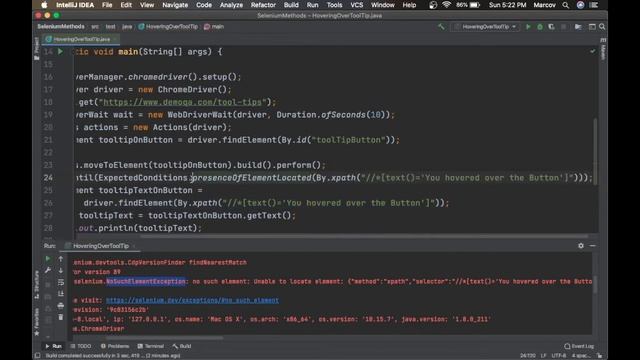The width and height of the screenshot is (640, 360).
Task: Click run gutter arrow at line 14
Action: pyautogui.click(x=60, y=52)
